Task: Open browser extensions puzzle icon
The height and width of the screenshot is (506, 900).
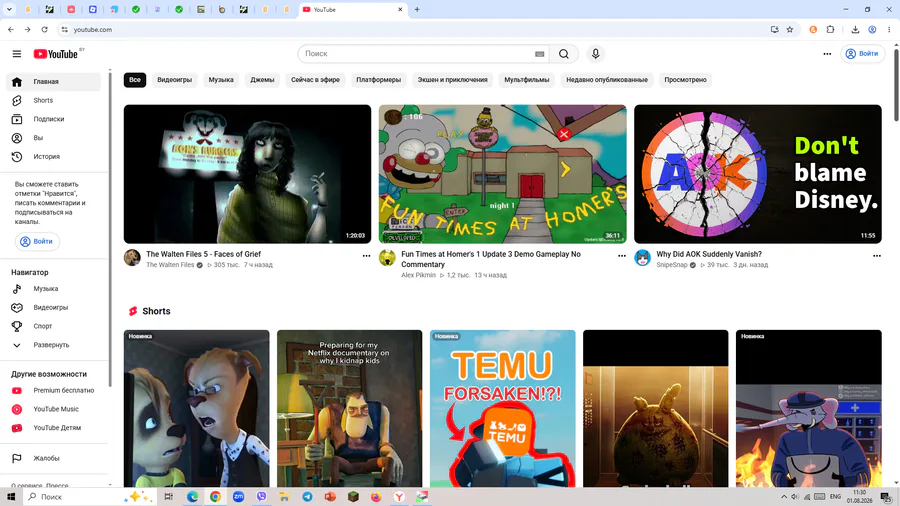Action: coord(830,29)
